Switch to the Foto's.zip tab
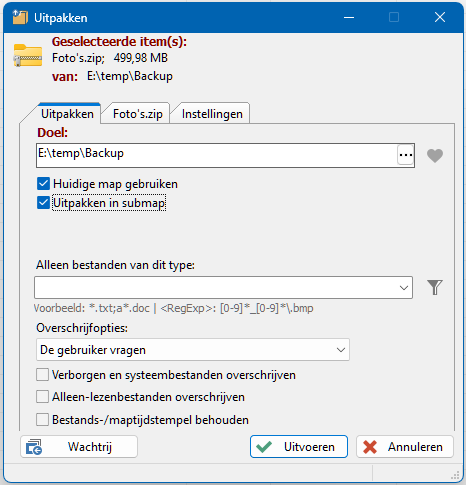 click(137, 114)
